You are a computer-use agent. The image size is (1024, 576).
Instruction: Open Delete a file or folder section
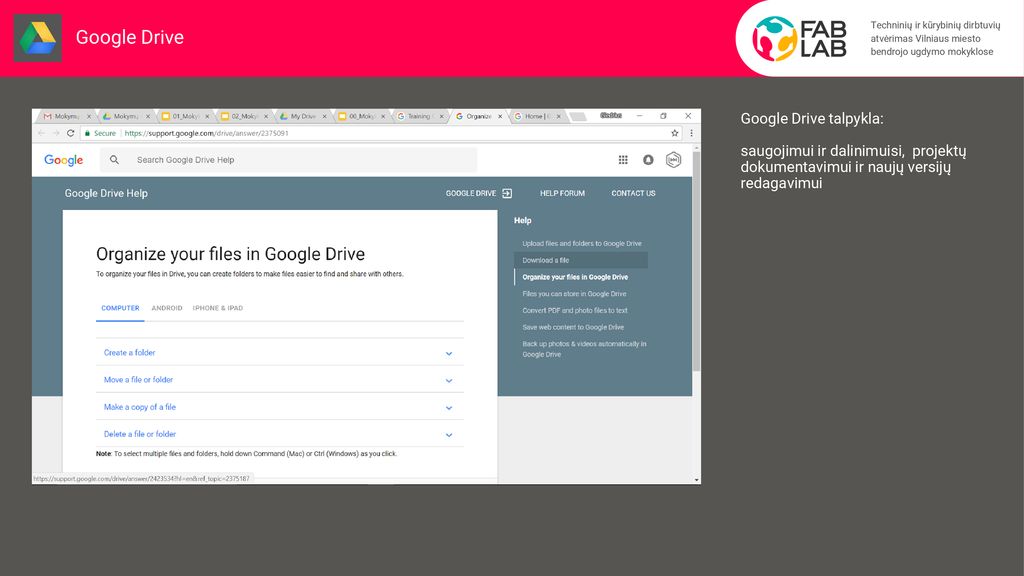(x=280, y=434)
